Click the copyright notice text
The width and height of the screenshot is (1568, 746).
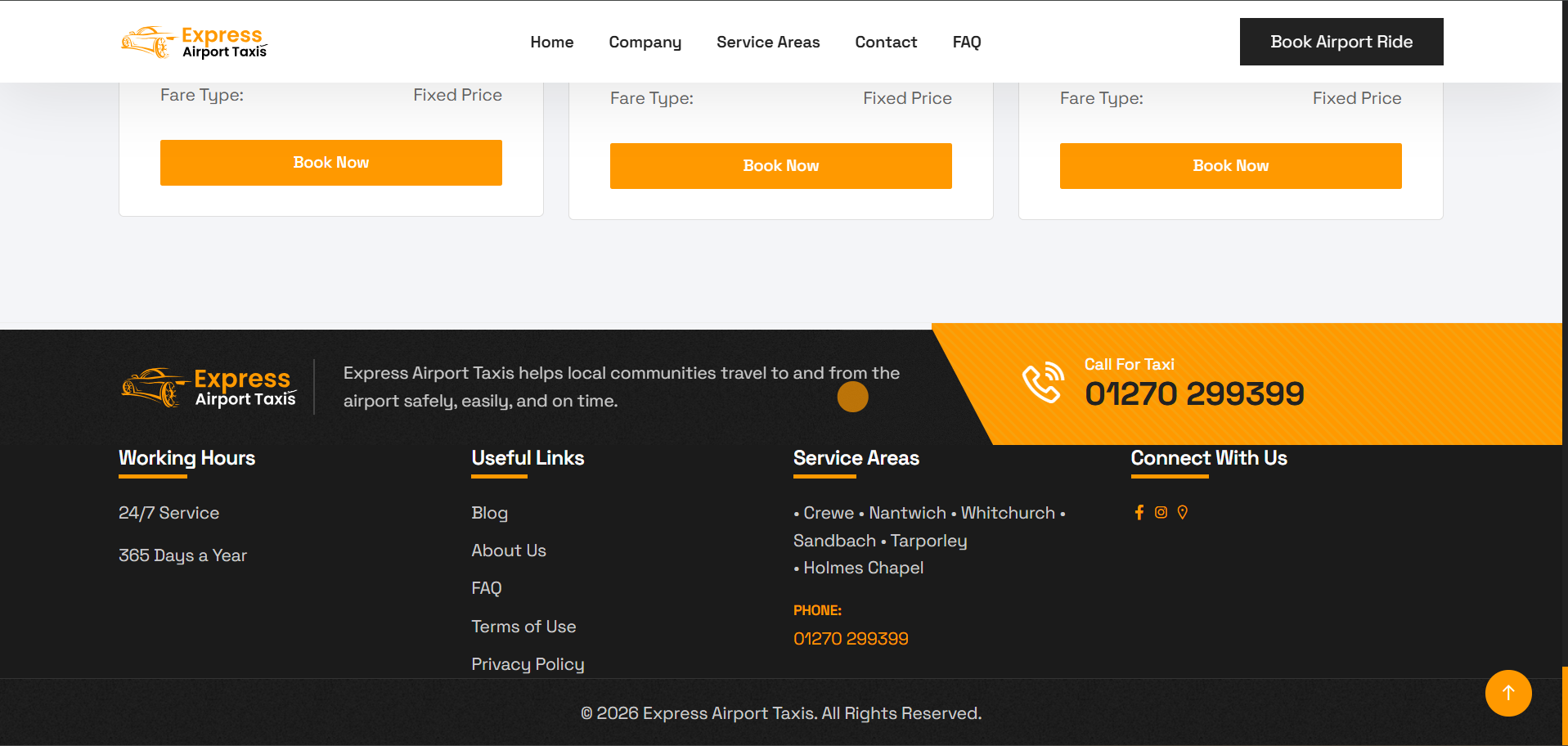coord(781,713)
